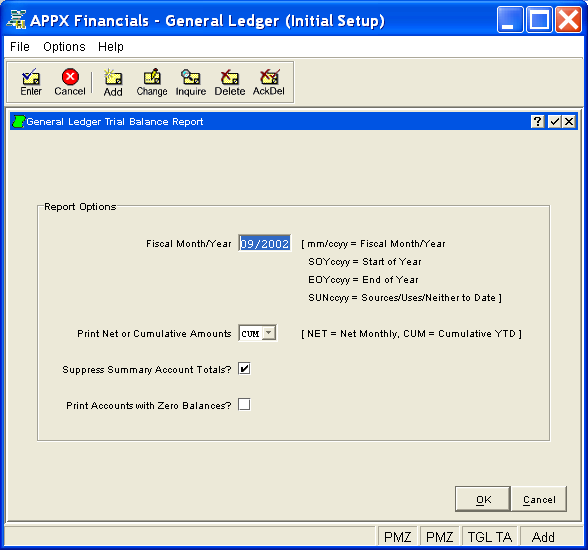
Task: Select the Add toolbar icon
Action: [113, 82]
